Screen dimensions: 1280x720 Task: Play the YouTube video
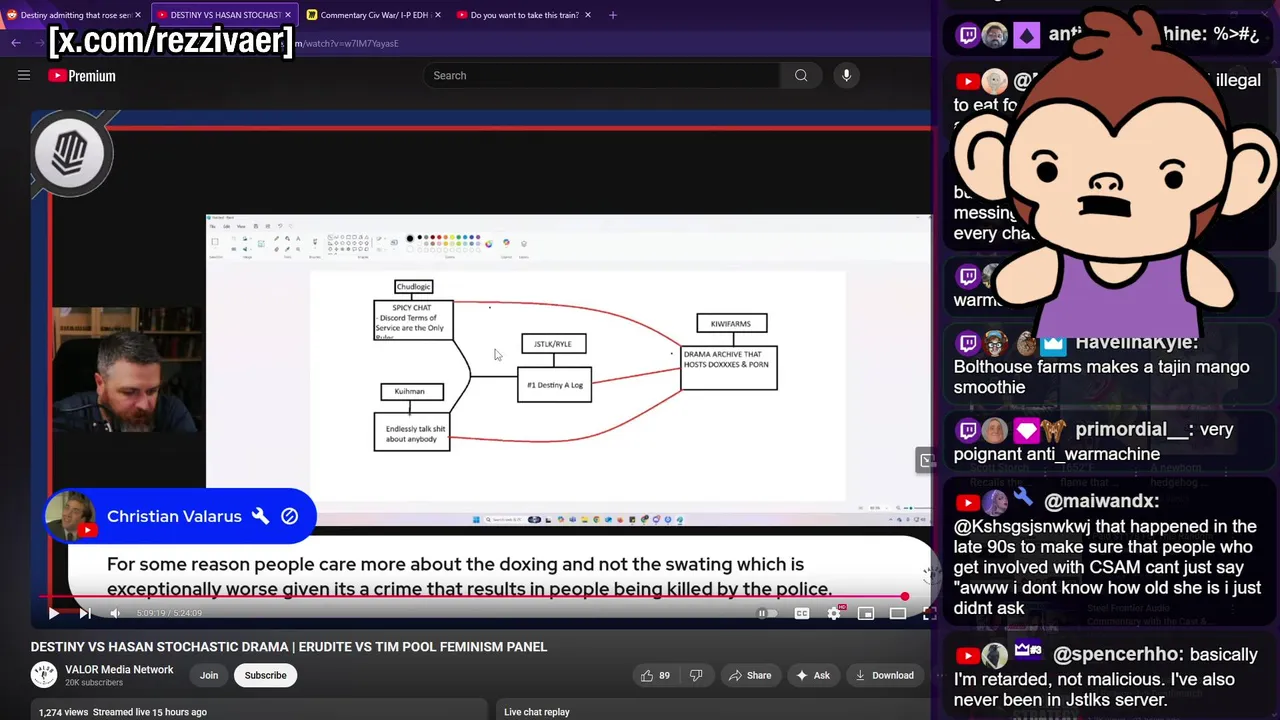(x=53, y=613)
